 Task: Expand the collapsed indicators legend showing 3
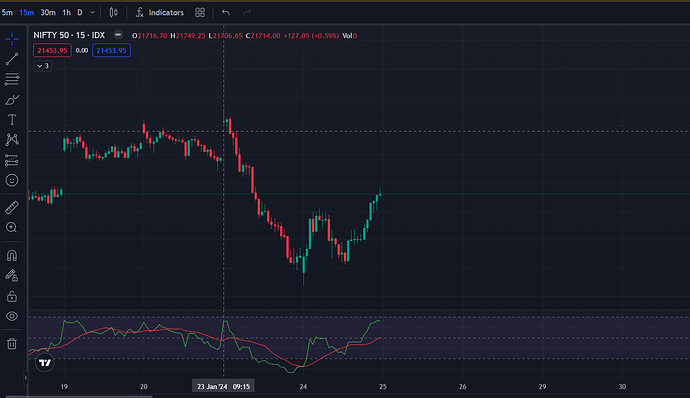pyautogui.click(x=43, y=66)
